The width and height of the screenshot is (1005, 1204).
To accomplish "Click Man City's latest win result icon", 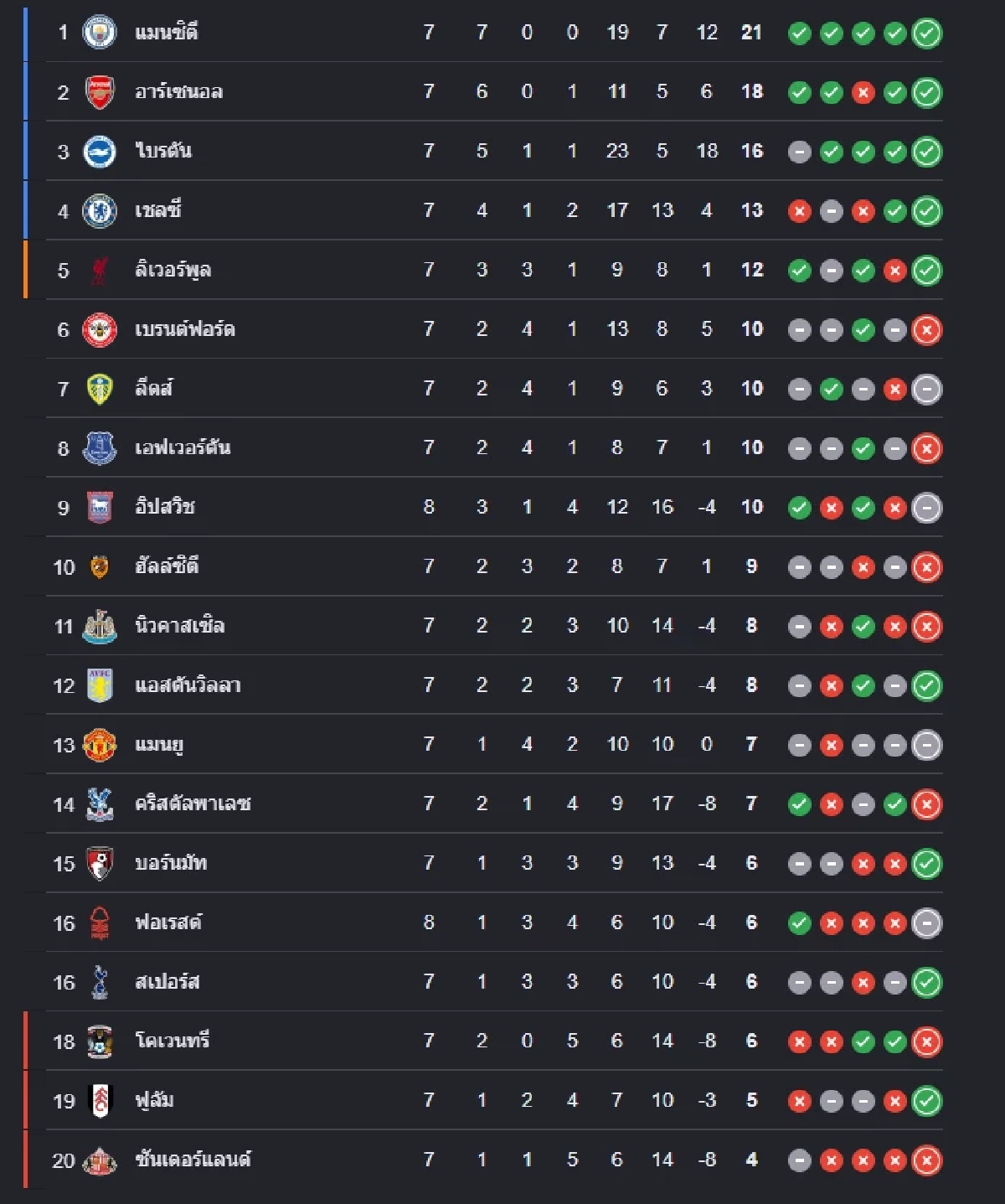I will [926, 34].
